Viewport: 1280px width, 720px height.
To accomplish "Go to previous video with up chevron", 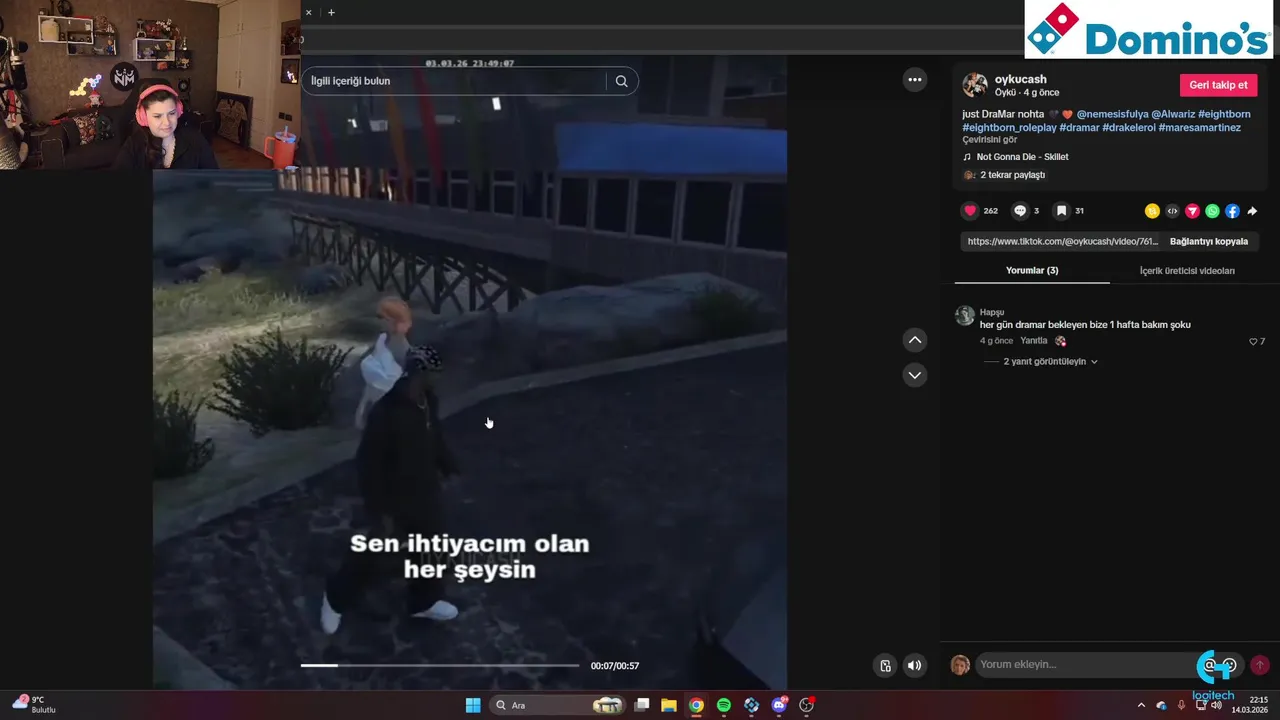I will (915, 340).
